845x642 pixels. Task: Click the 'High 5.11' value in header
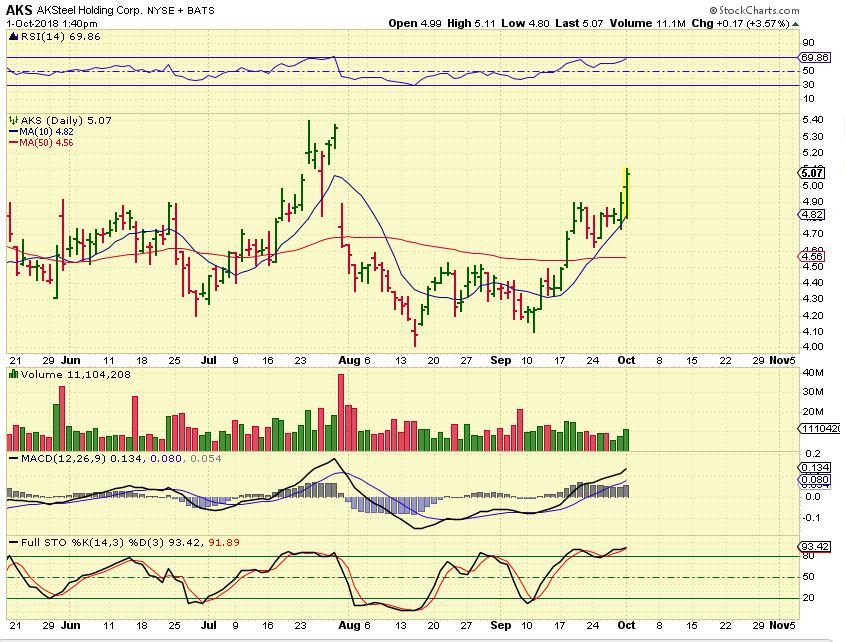471,24
